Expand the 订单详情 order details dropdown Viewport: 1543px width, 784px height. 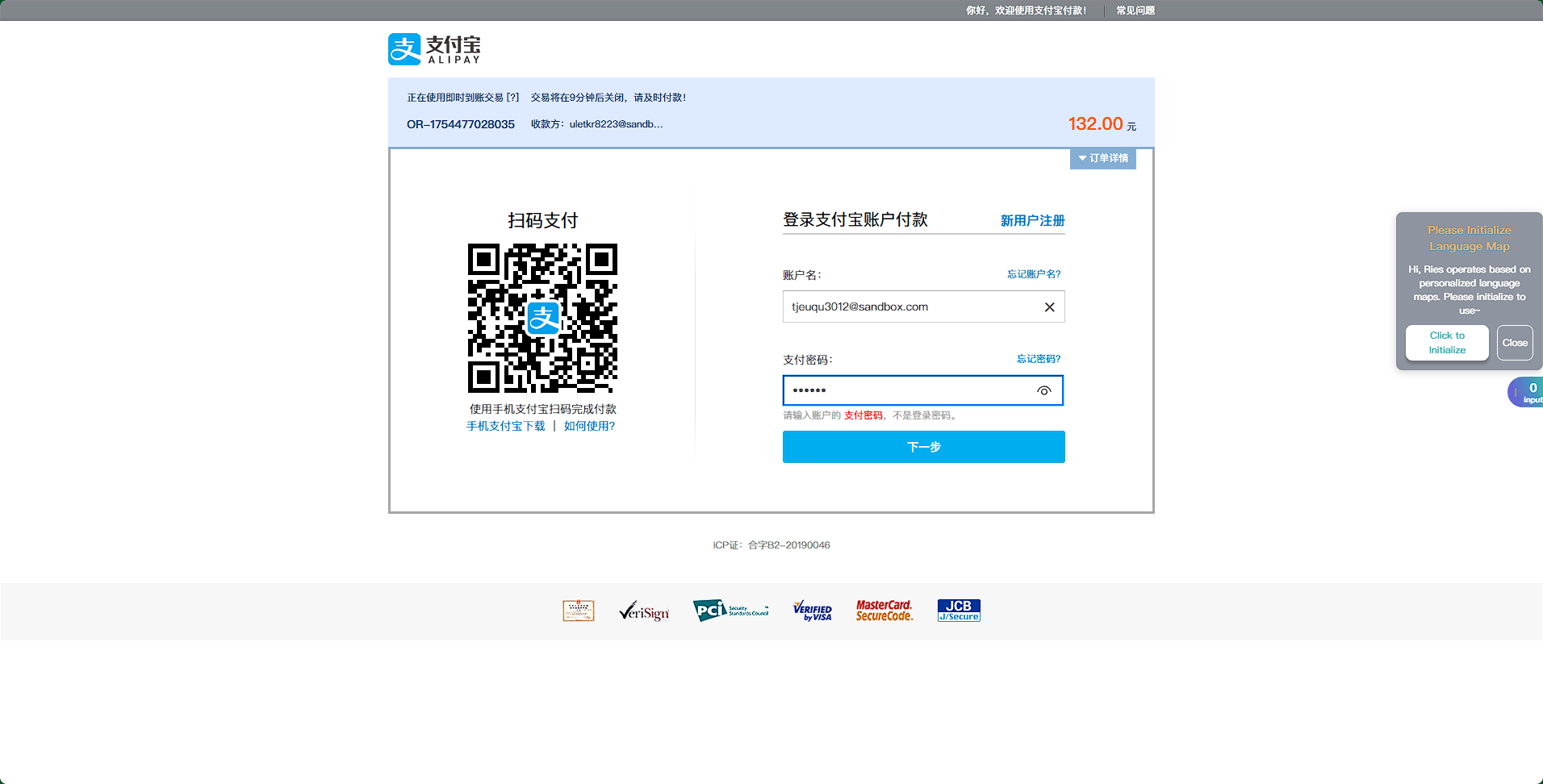click(1103, 158)
